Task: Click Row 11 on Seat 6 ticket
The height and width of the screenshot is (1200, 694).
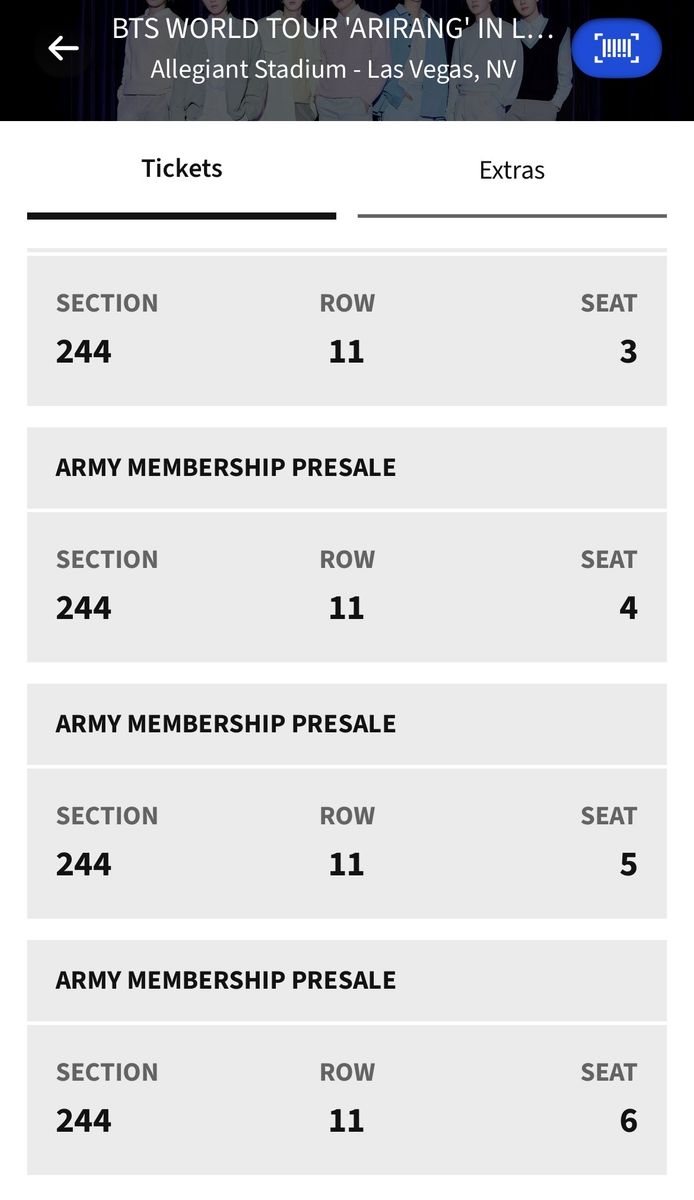Action: tap(346, 1119)
